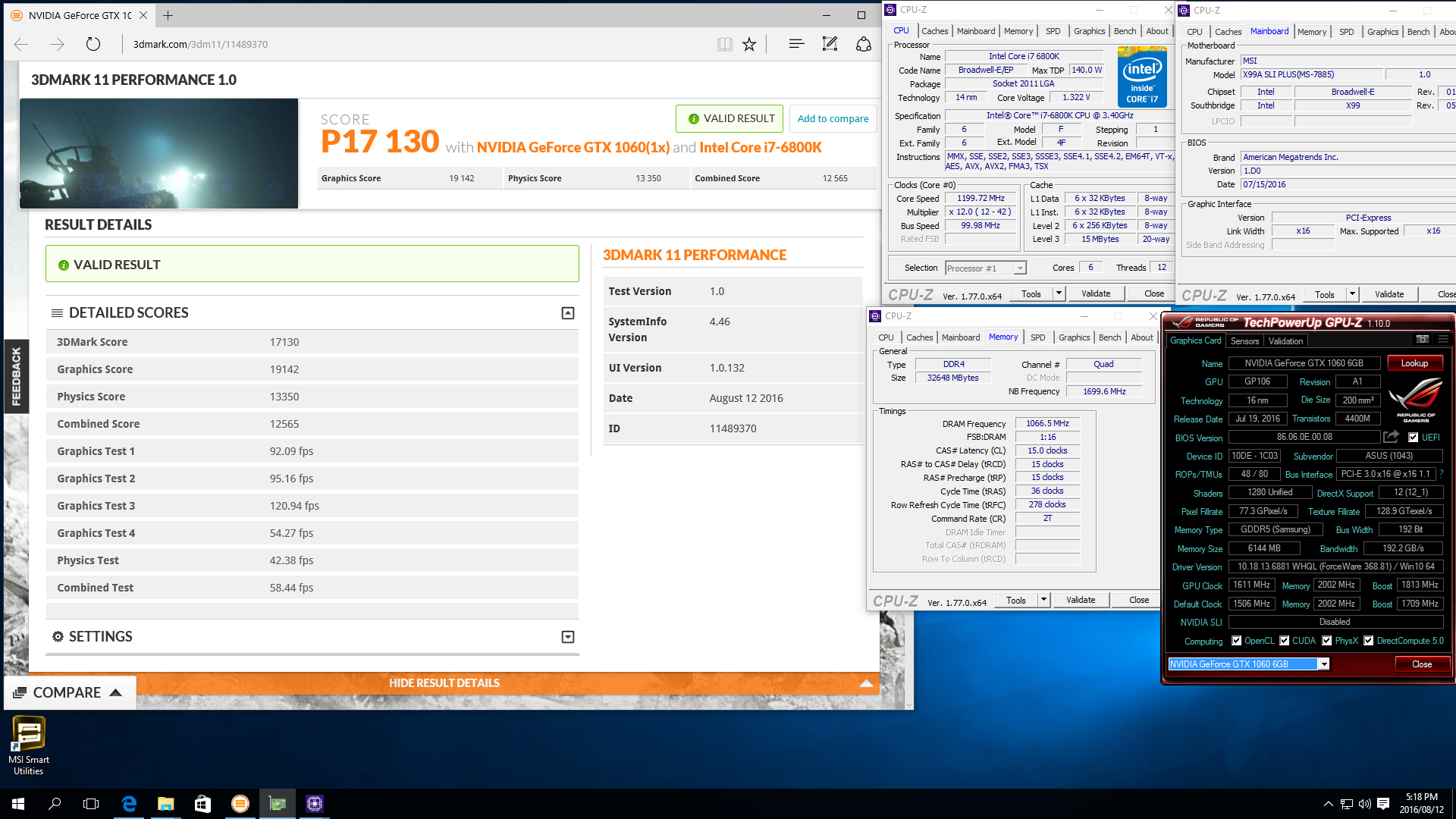Image resolution: width=1456 pixels, height=819 pixels.
Task: Click Bus Interface question mark in GPU-Z
Action: tap(1442, 474)
